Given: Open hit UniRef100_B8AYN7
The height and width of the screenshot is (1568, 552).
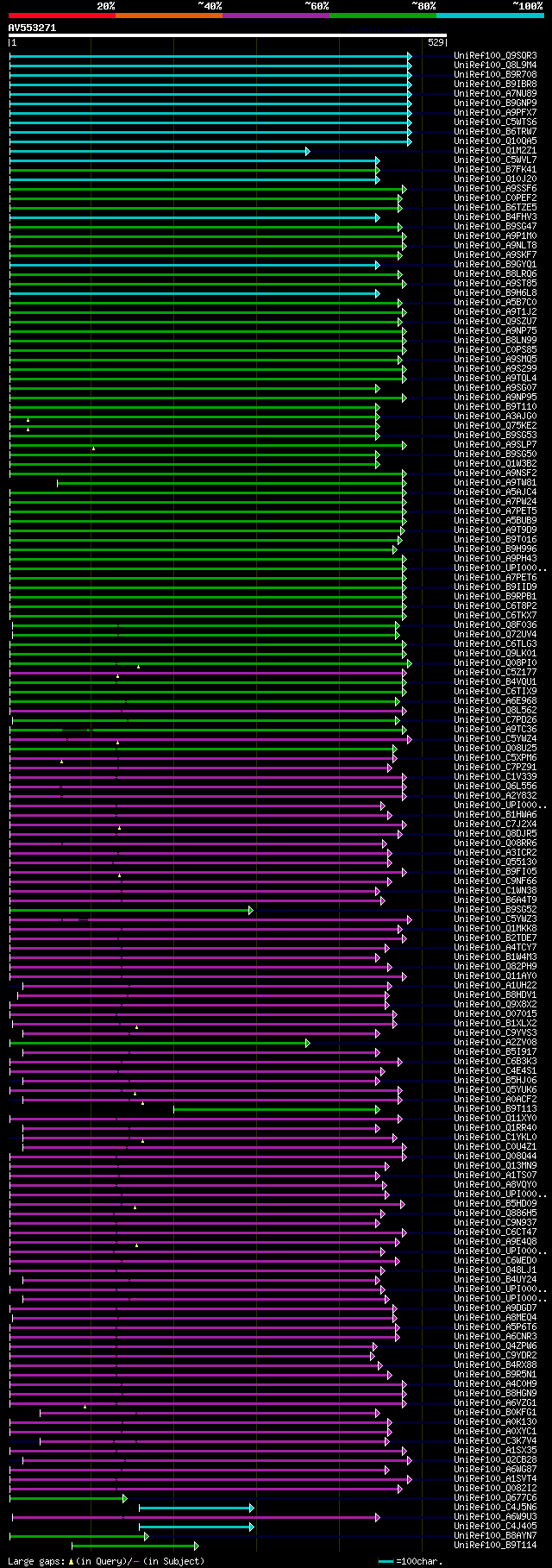Looking at the screenshot, I should [x=495, y=1536].
